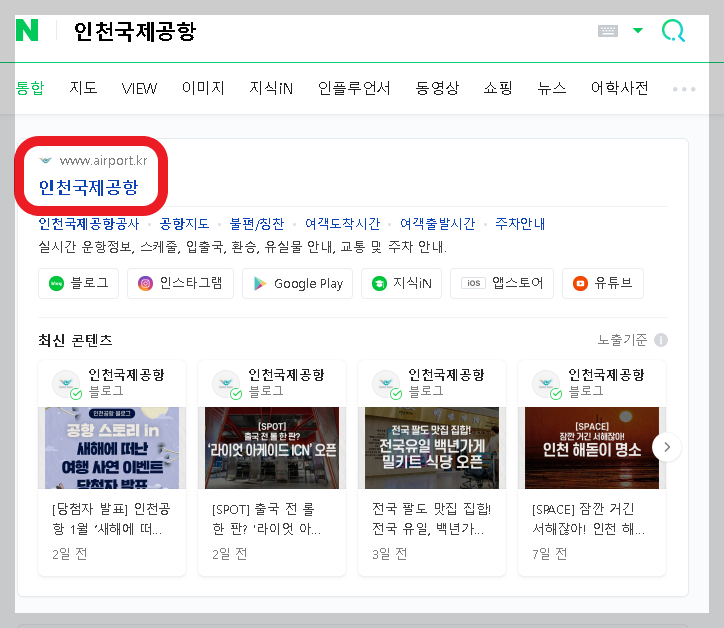The height and width of the screenshot is (628, 724).
Task: Open the 여객도착시간 link
Action: coord(343,224)
